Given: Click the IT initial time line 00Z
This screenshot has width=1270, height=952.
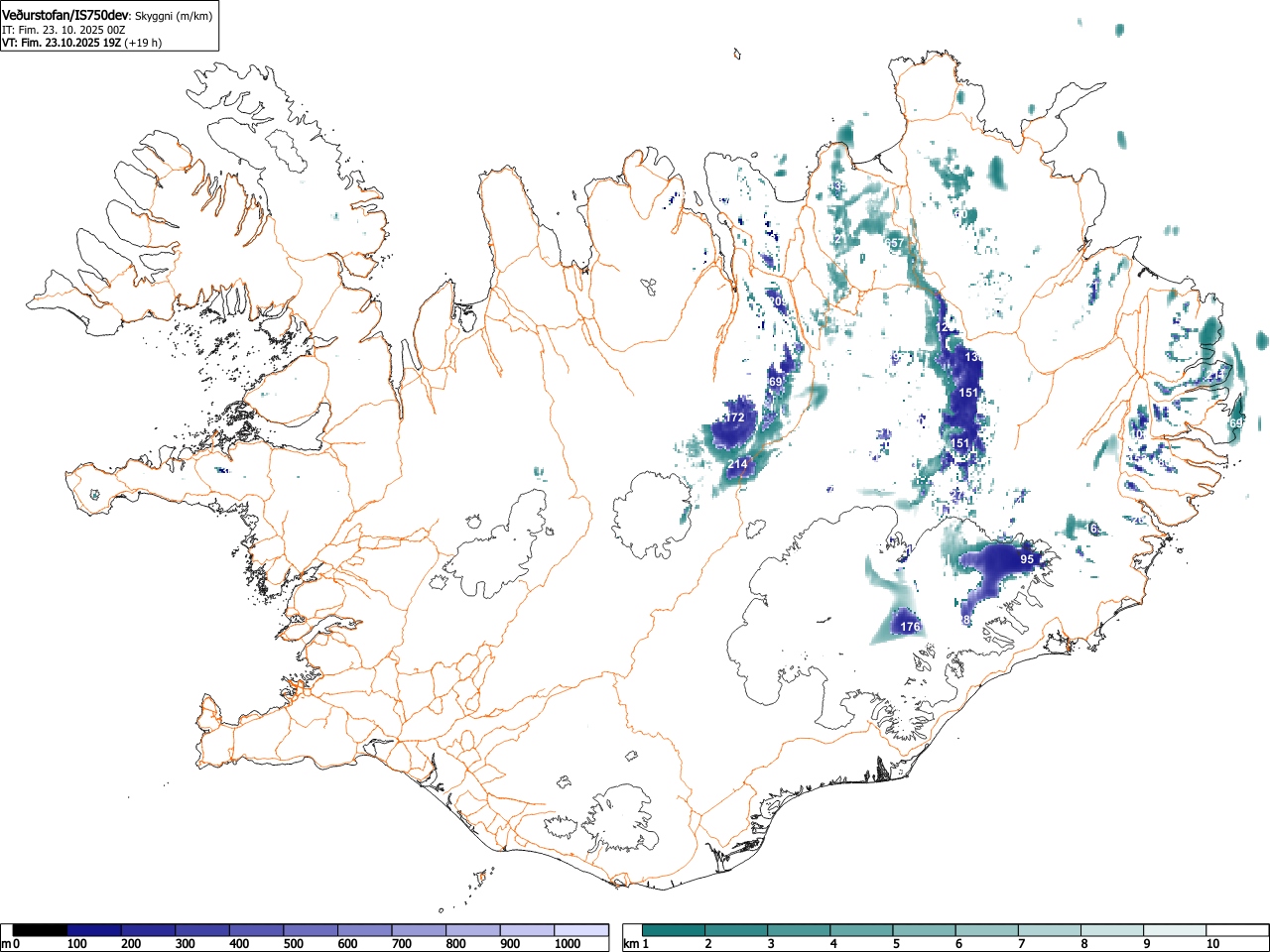Looking at the screenshot, I should click(63, 30).
